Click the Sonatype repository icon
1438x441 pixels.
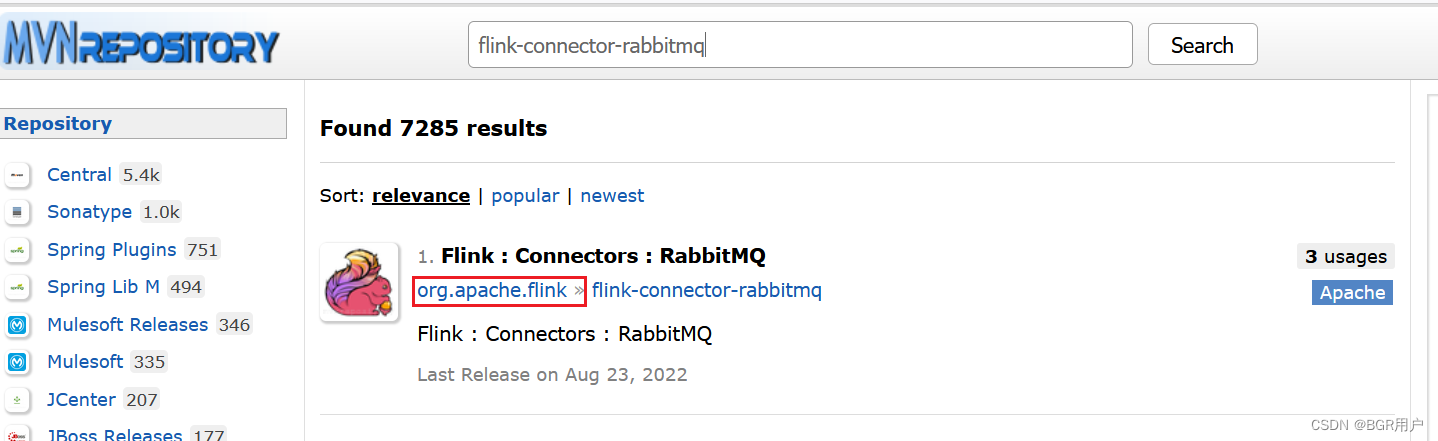(17, 212)
